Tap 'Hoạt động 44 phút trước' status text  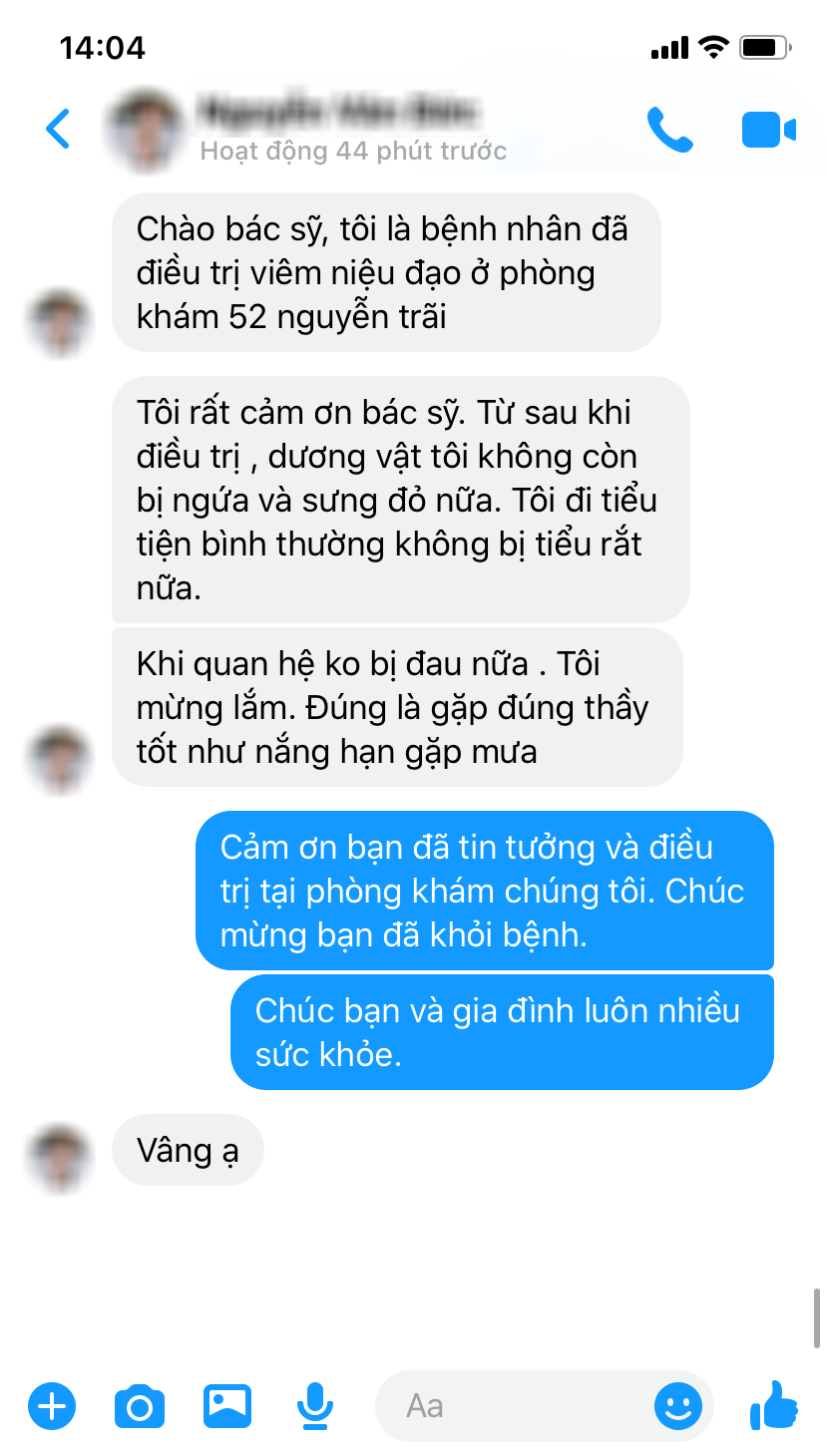[x=353, y=151]
